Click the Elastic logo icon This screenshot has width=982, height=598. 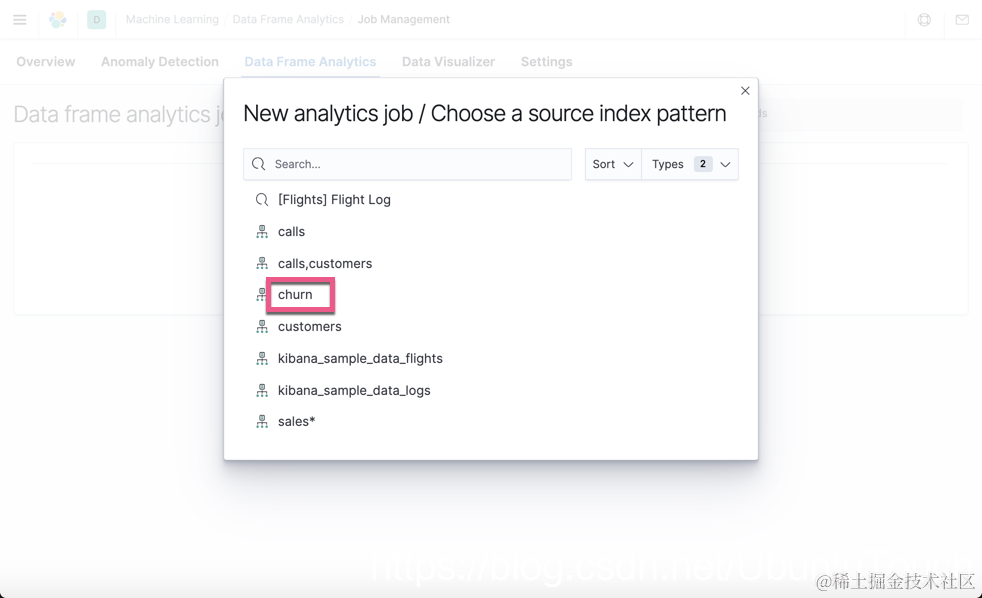tap(58, 19)
